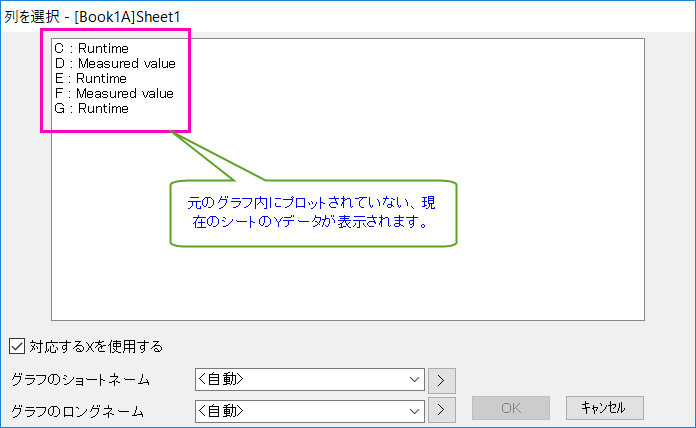Image resolution: width=696 pixels, height=428 pixels.
Task: Open the グラフのショートネーム dropdown
Action: point(309,380)
